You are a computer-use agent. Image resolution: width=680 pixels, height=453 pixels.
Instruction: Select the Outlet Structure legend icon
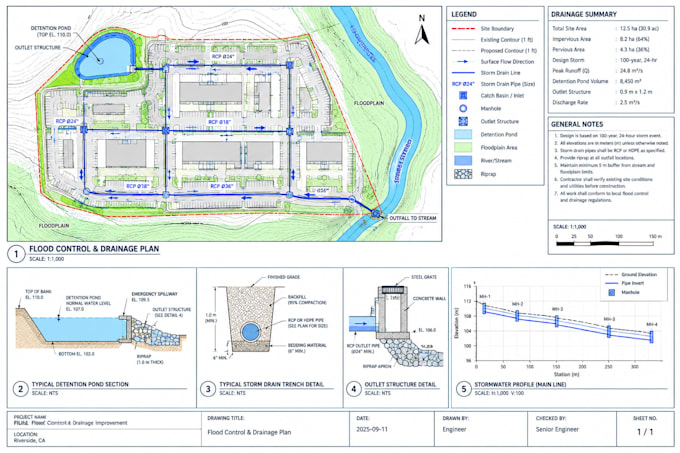click(x=463, y=121)
